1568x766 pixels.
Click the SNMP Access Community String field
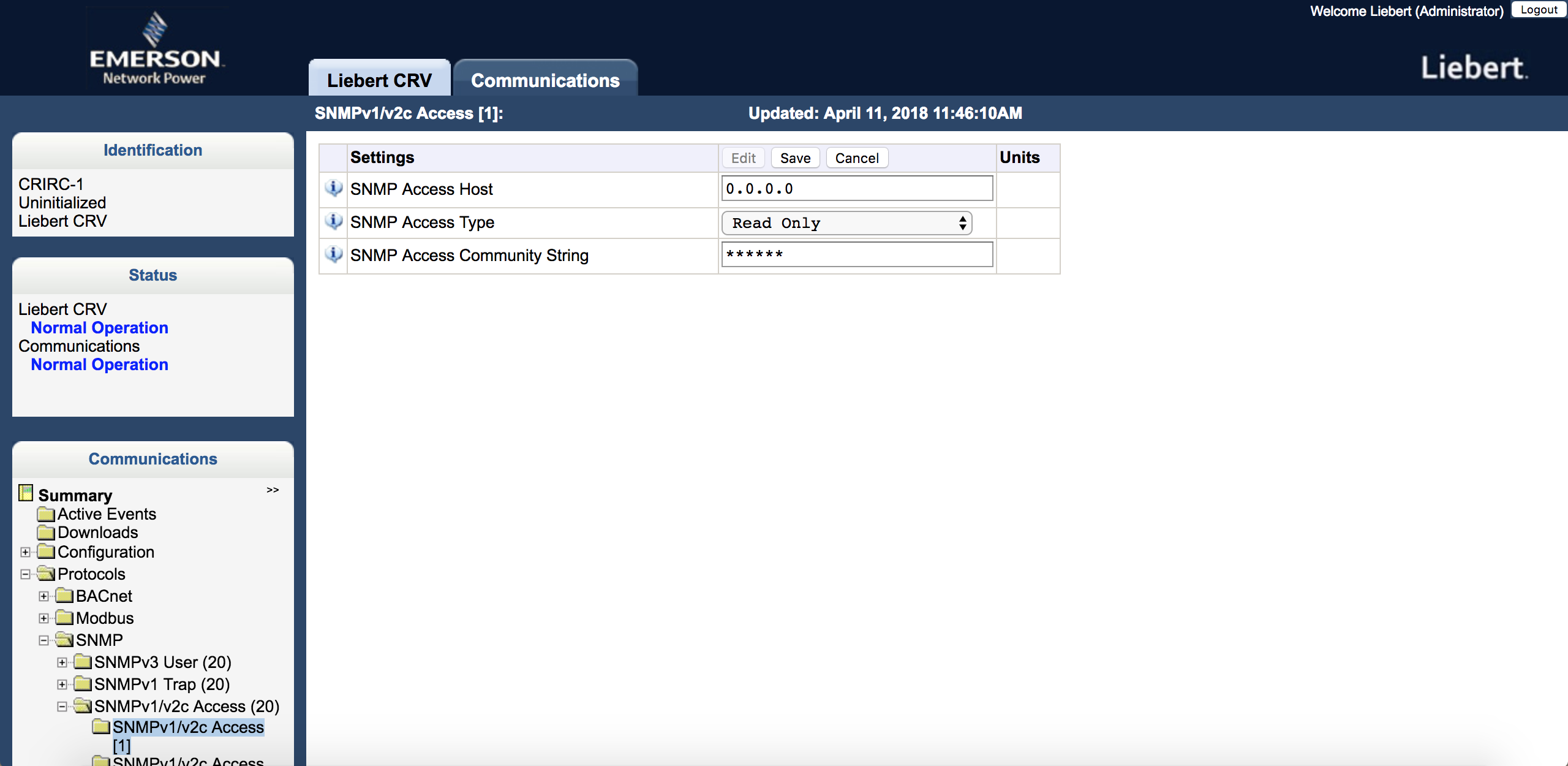click(857, 254)
